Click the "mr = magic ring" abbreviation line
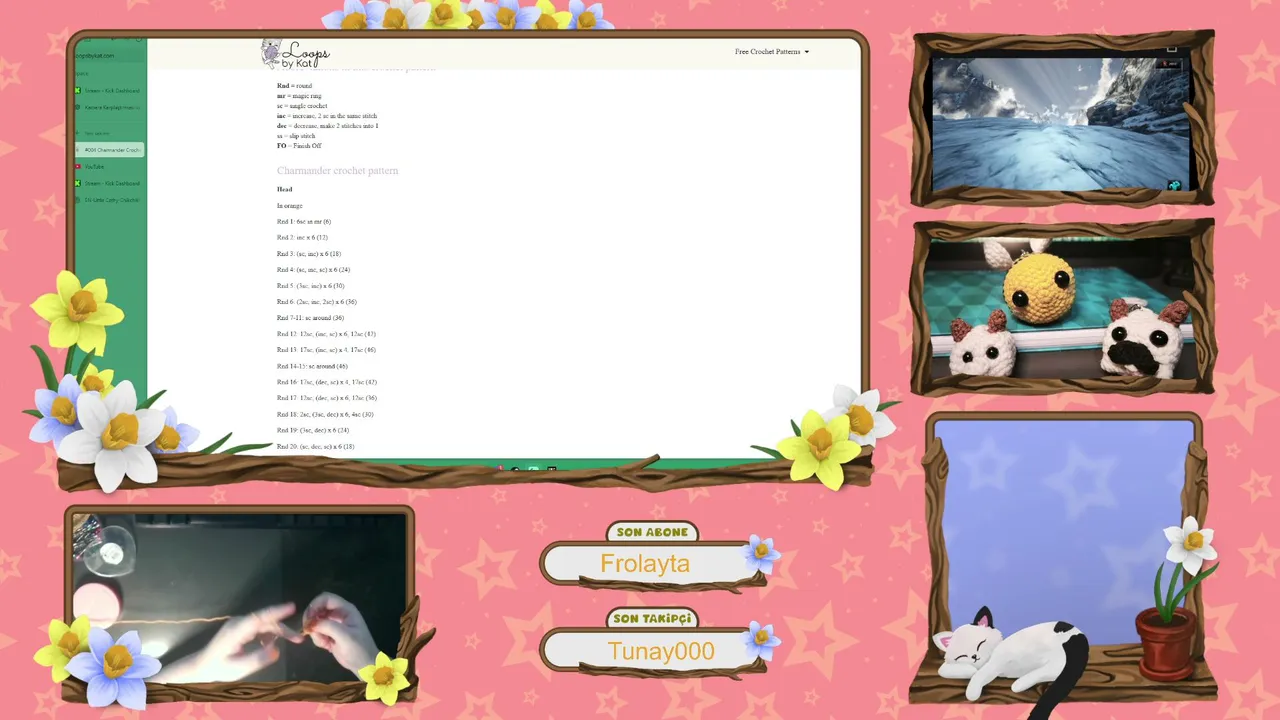 coord(299,96)
